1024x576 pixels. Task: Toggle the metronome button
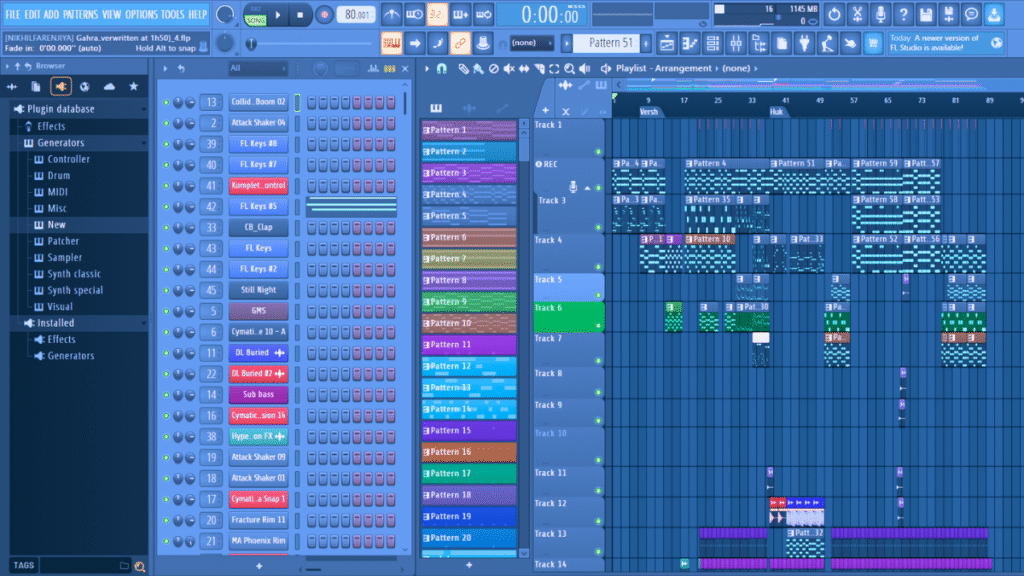pyautogui.click(x=391, y=14)
